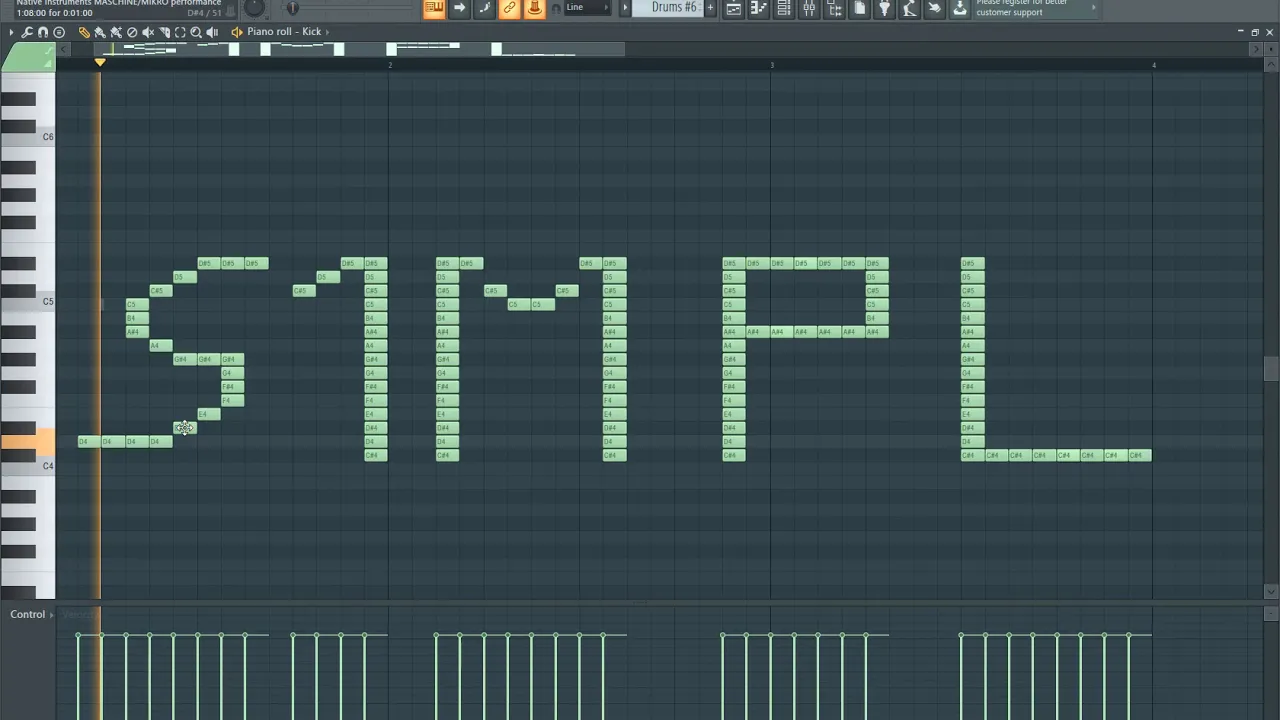Click the overview minimap strip
The height and width of the screenshot is (720, 1280).
pos(360,49)
